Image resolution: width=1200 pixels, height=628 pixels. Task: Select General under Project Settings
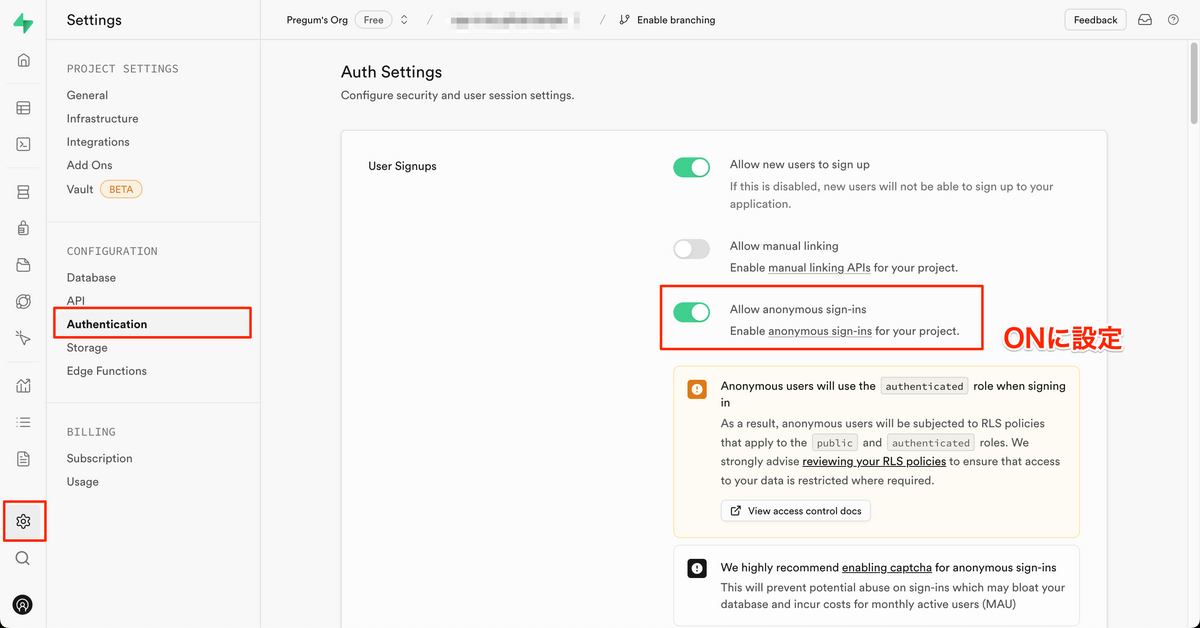(87, 94)
